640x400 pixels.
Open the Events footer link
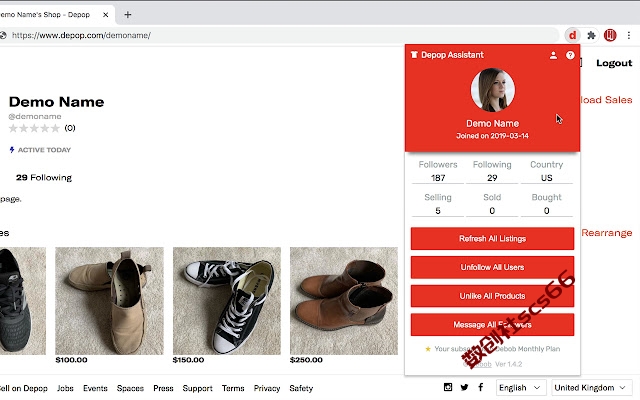(95, 388)
